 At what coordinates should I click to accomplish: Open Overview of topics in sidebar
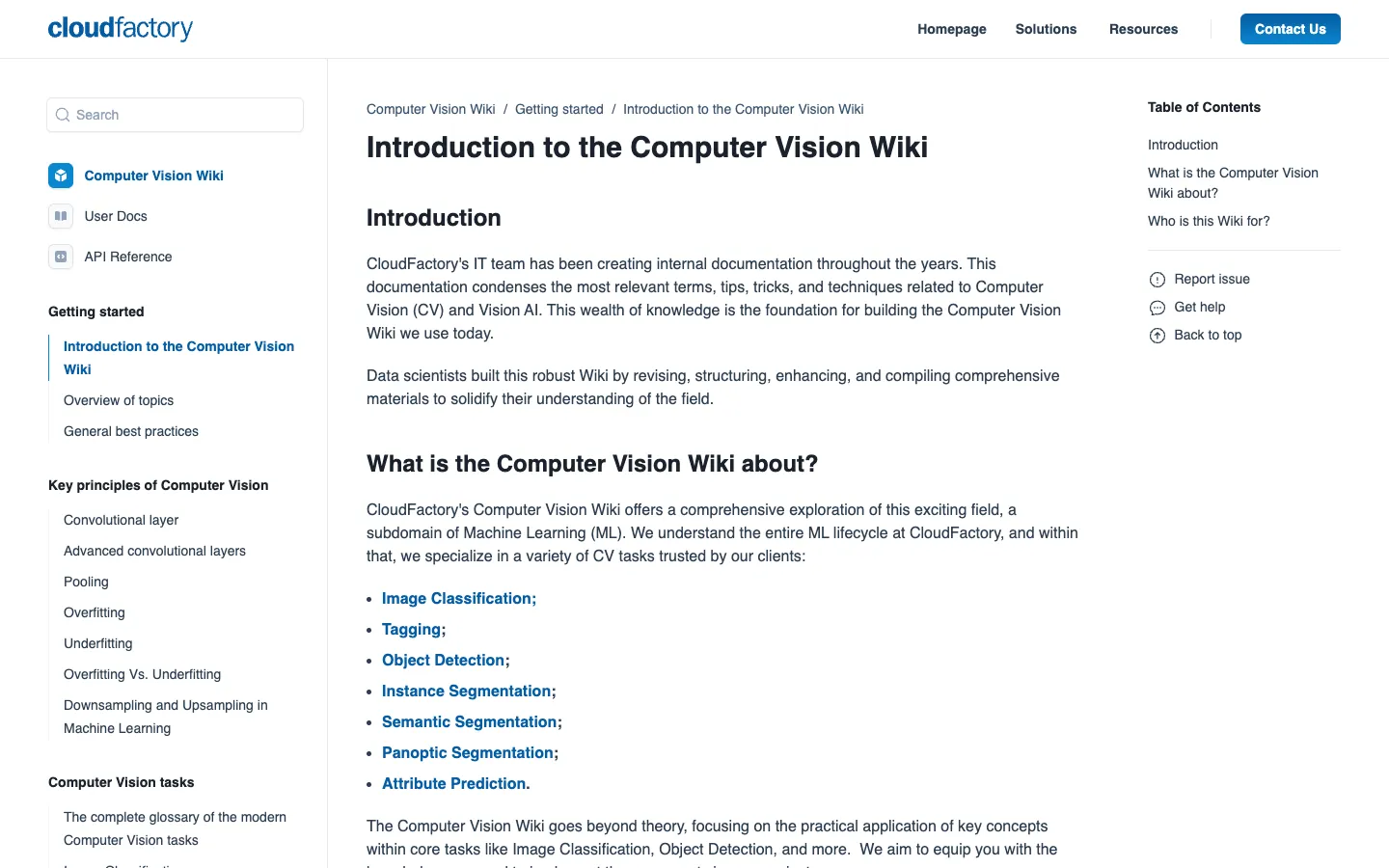point(119,400)
